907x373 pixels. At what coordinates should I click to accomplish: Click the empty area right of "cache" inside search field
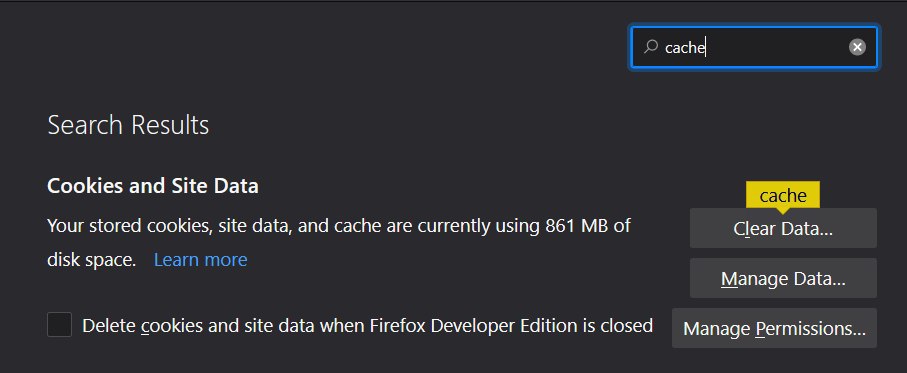tap(775, 47)
